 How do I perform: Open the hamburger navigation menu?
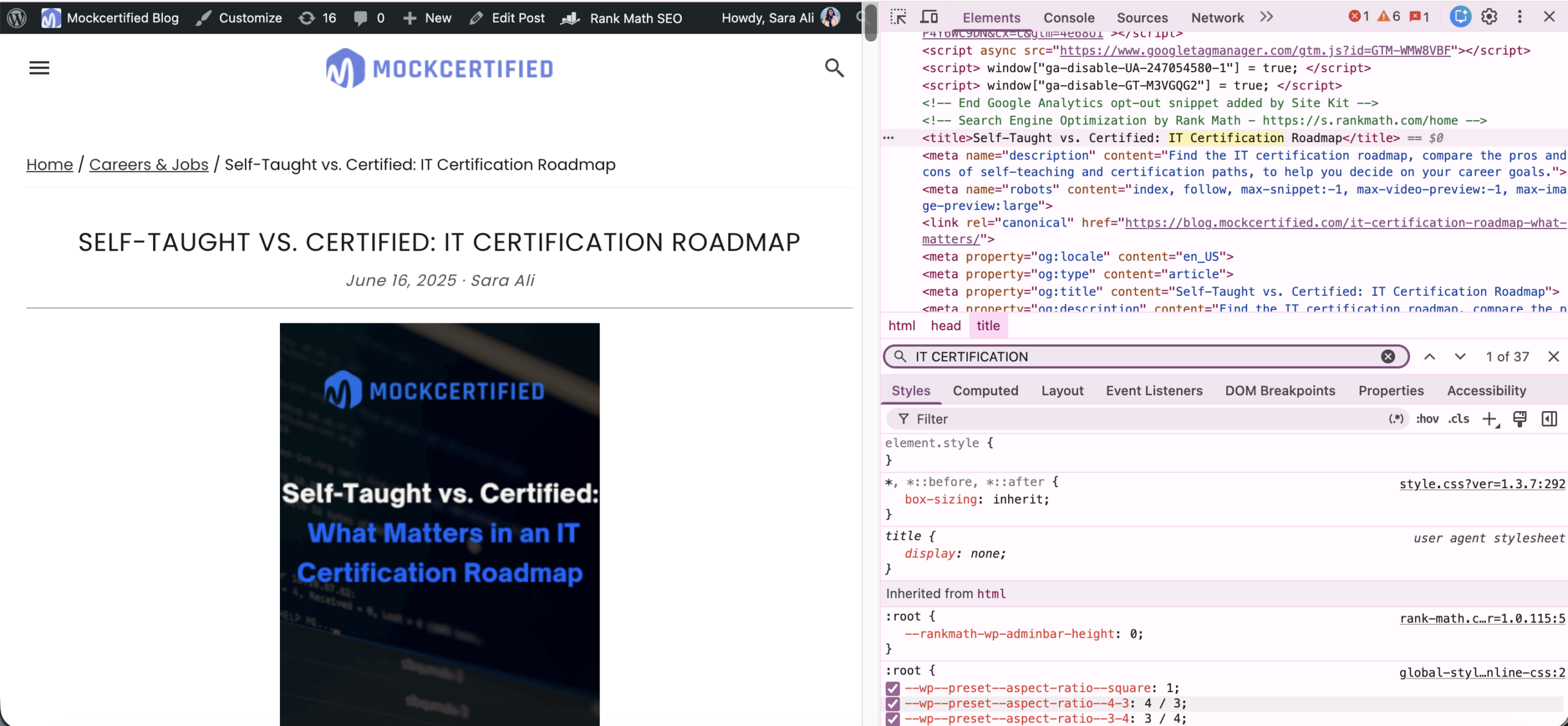coord(39,67)
